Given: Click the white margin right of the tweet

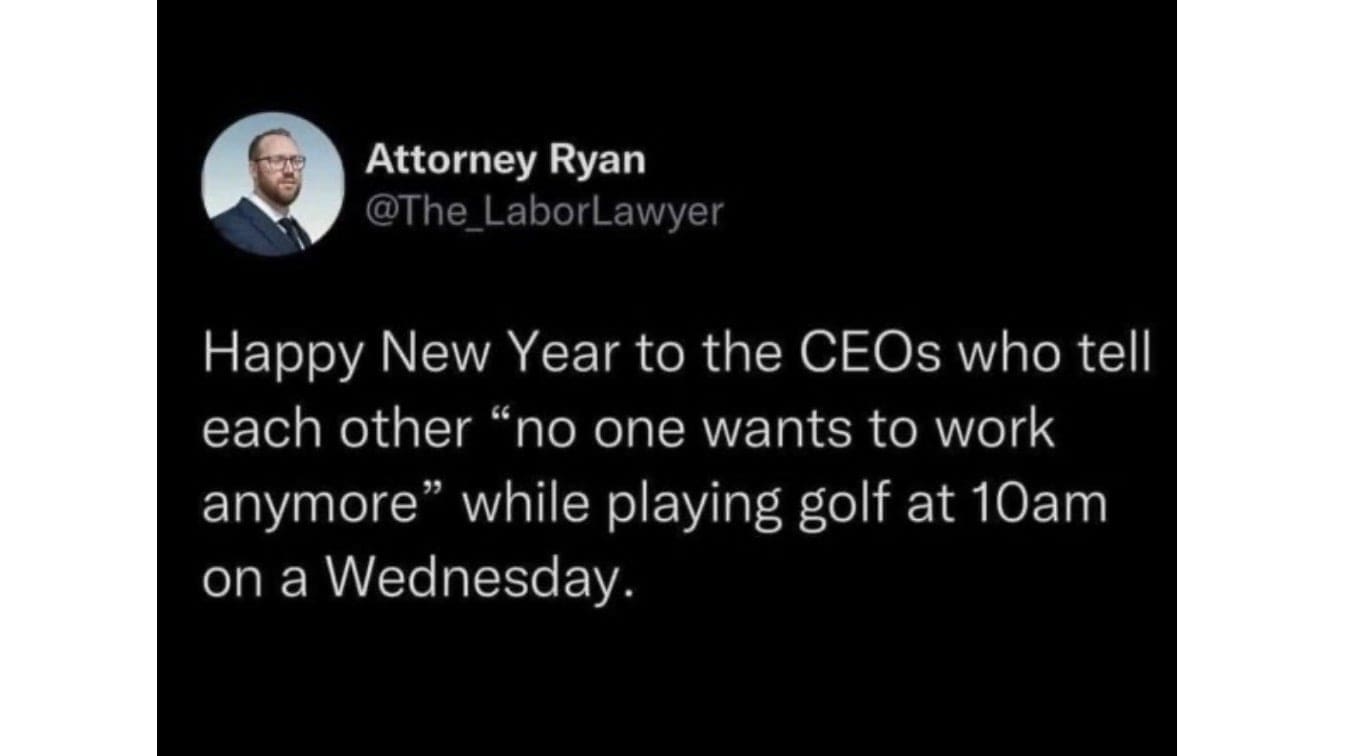Looking at the screenshot, I should point(1260,378).
